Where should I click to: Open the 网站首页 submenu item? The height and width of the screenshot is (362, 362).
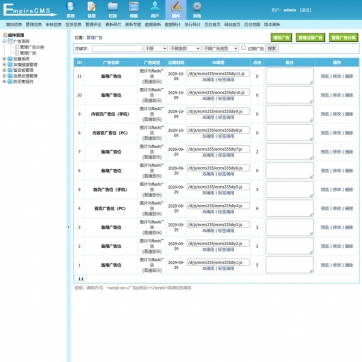click(232, 24)
